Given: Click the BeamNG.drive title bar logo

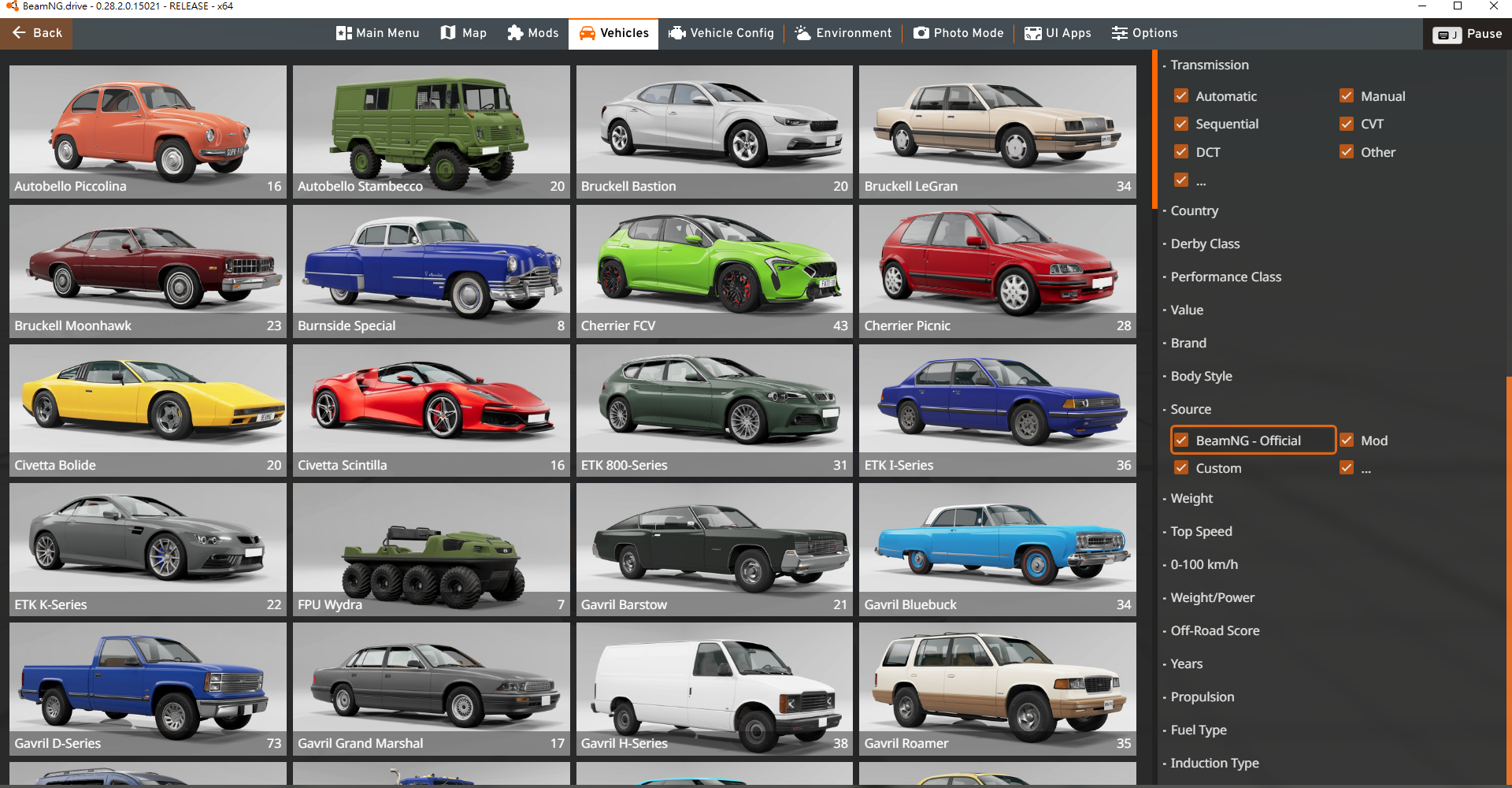Looking at the screenshot, I should pos(12,6).
